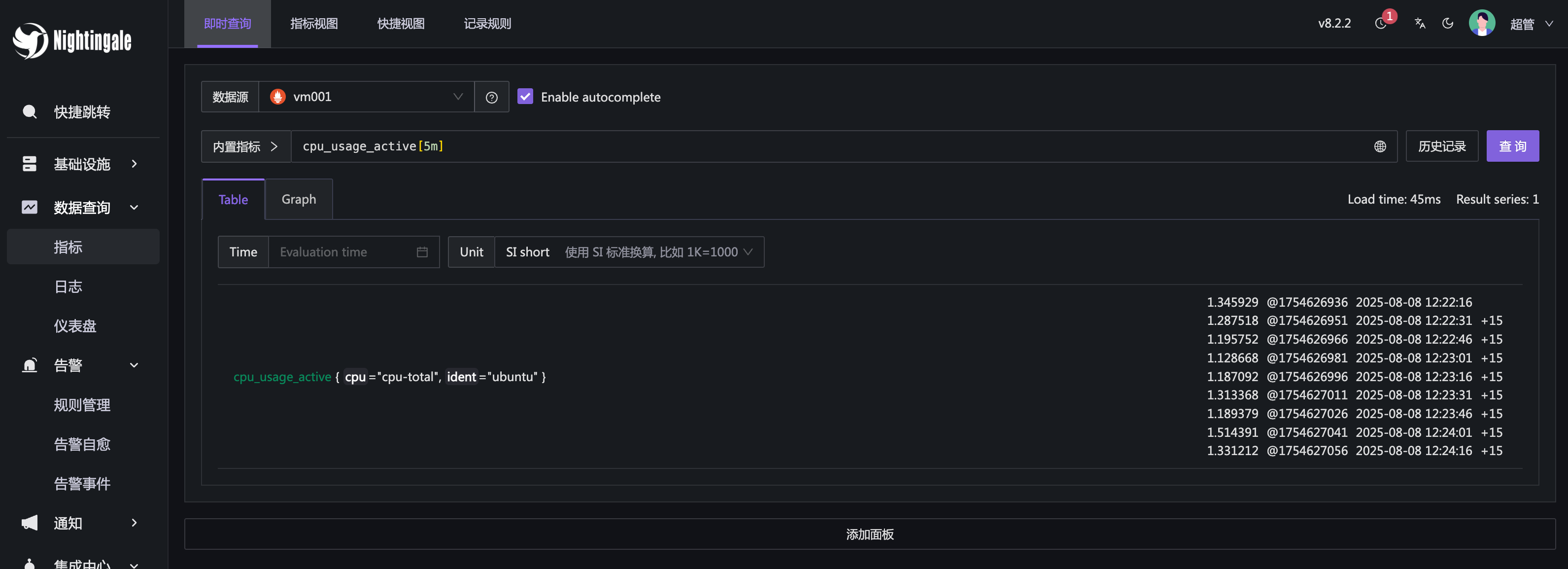This screenshot has width=1568, height=569.
Task: Open the Evaluation time calendar icon
Action: pyautogui.click(x=422, y=252)
